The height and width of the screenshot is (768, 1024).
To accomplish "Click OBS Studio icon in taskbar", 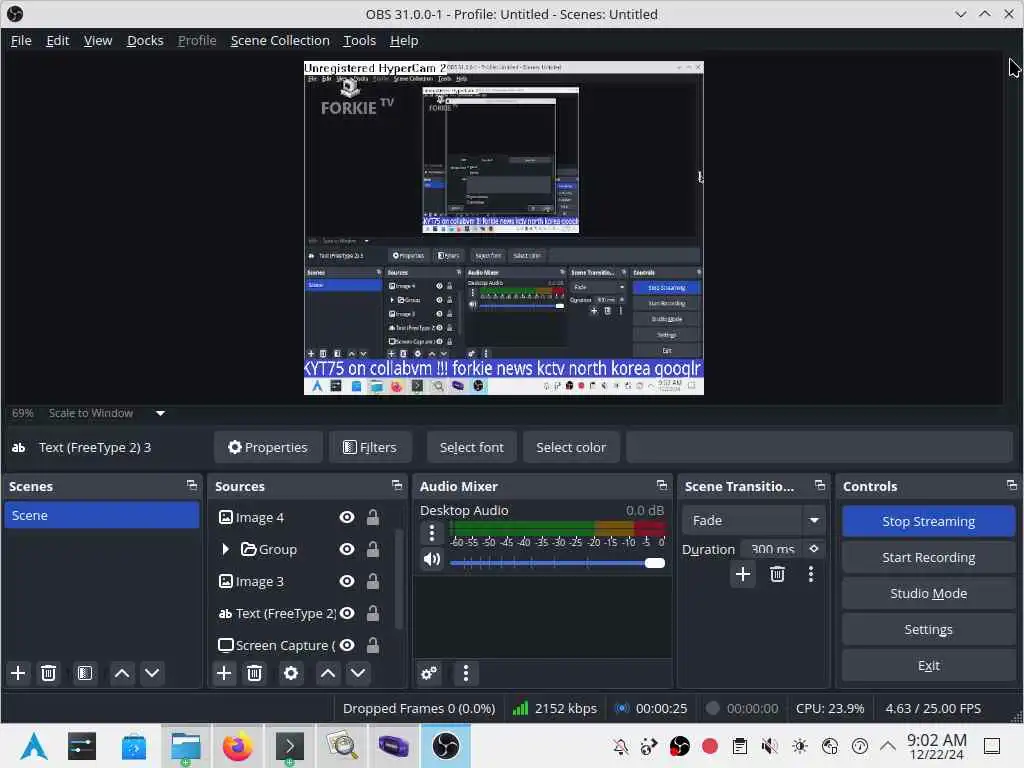I will pos(446,746).
